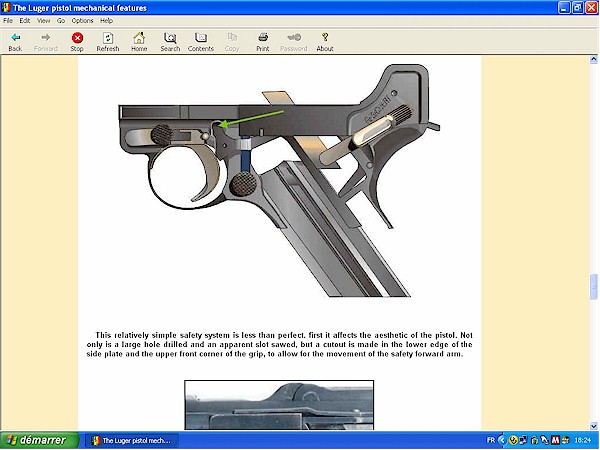600x450 pixels.
Task: Click the pistol photograph below the text
Action: click(279, 405)
